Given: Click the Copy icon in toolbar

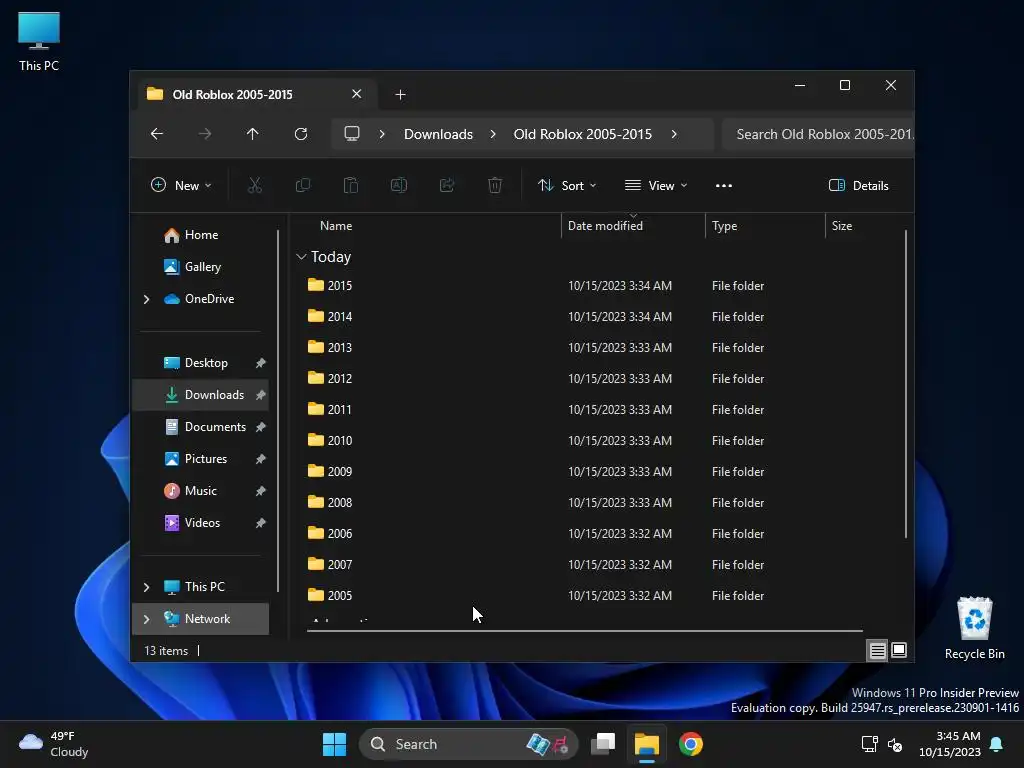Looking at the screenshot, I should coord(302,185).
